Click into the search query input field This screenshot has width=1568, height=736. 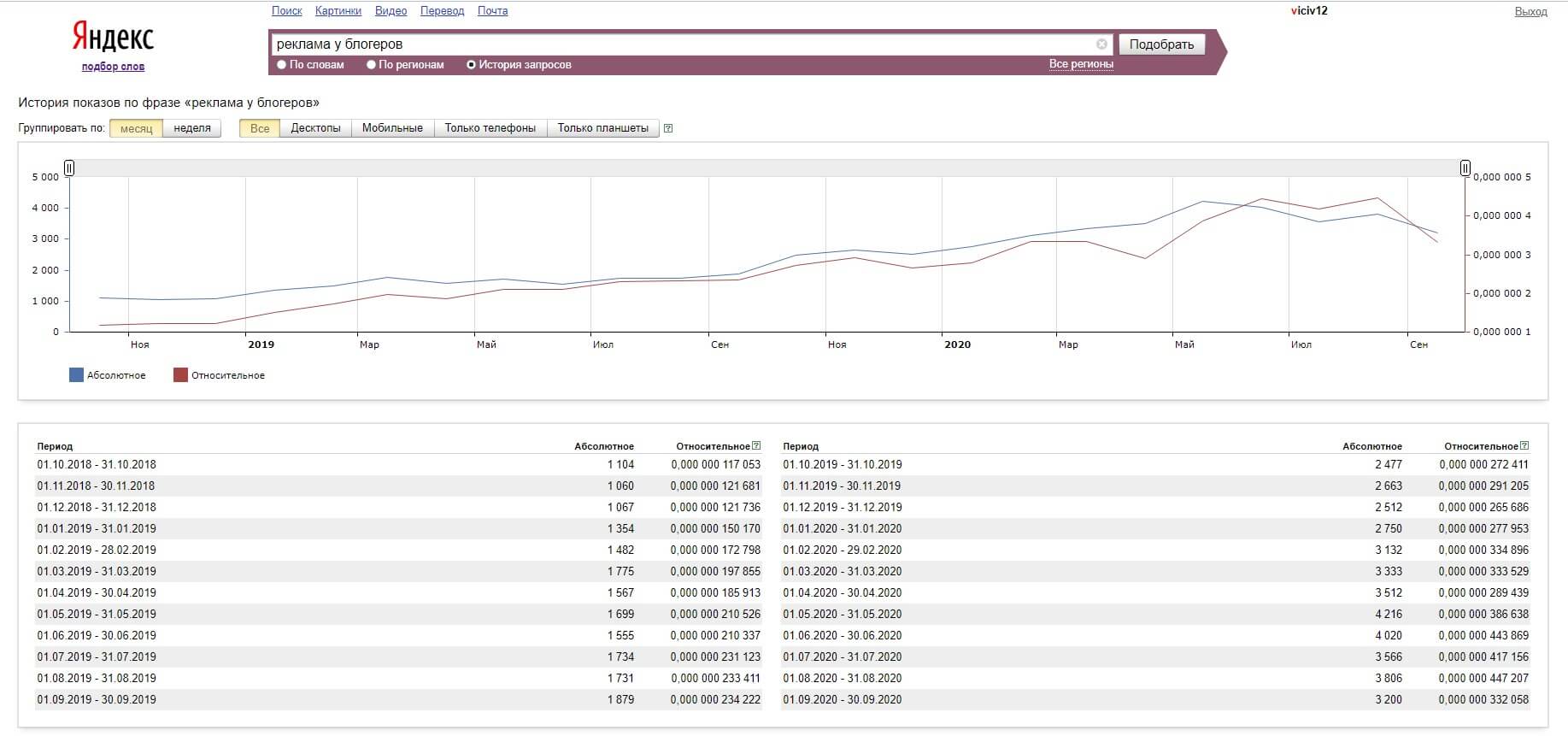pos(684,44)
